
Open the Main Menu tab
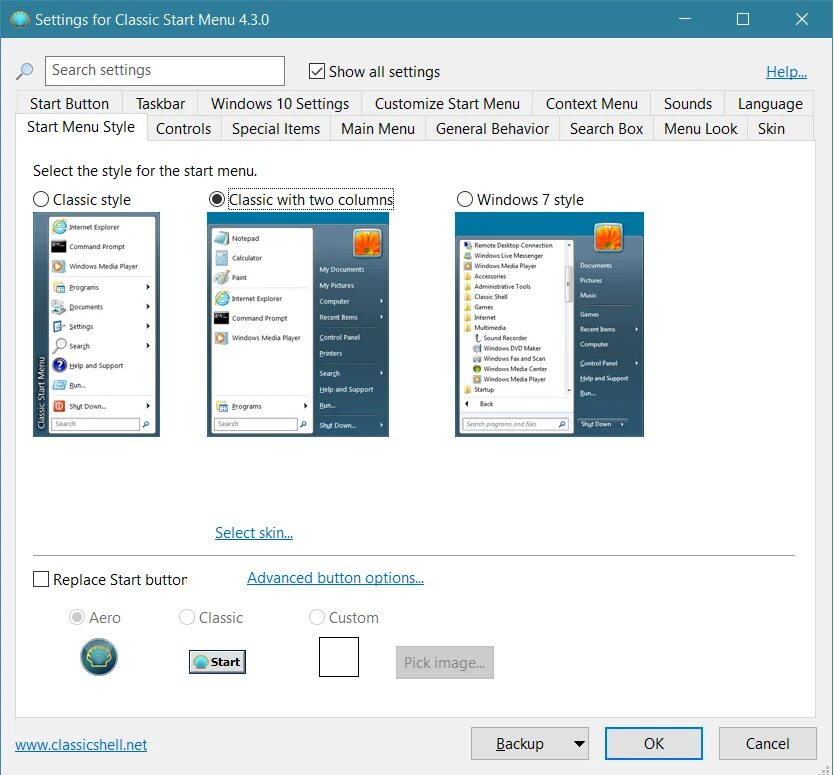click(x=378, y=129)
